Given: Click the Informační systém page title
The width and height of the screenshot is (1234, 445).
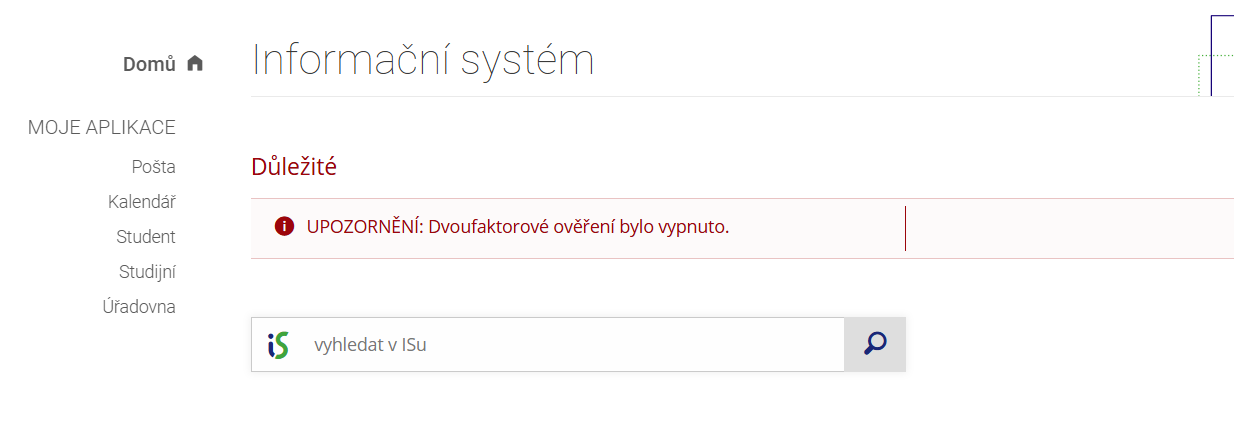Looking at the screenshot, I should coord(423,60).
